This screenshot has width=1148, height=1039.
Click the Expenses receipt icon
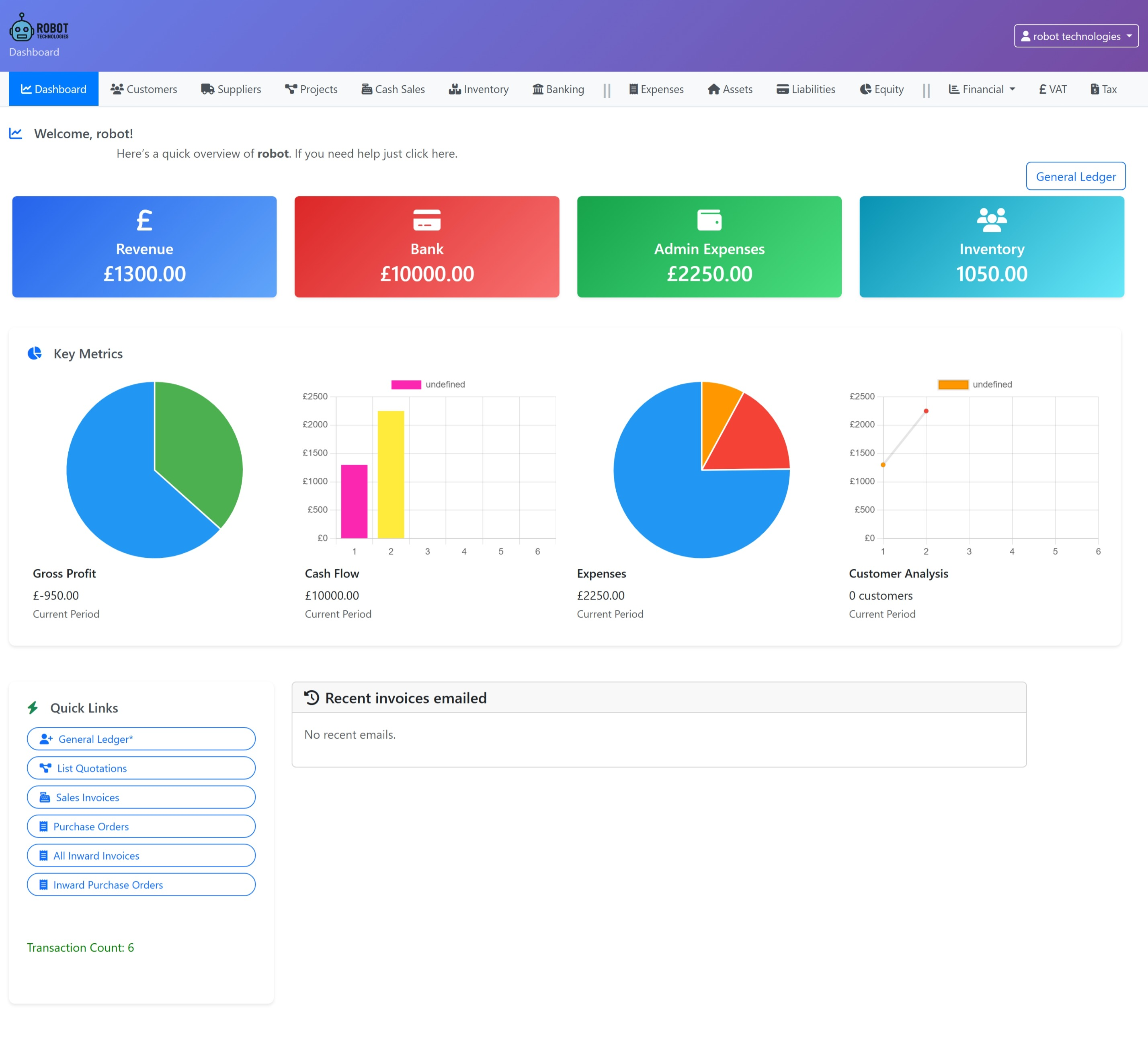click(633, 89)
